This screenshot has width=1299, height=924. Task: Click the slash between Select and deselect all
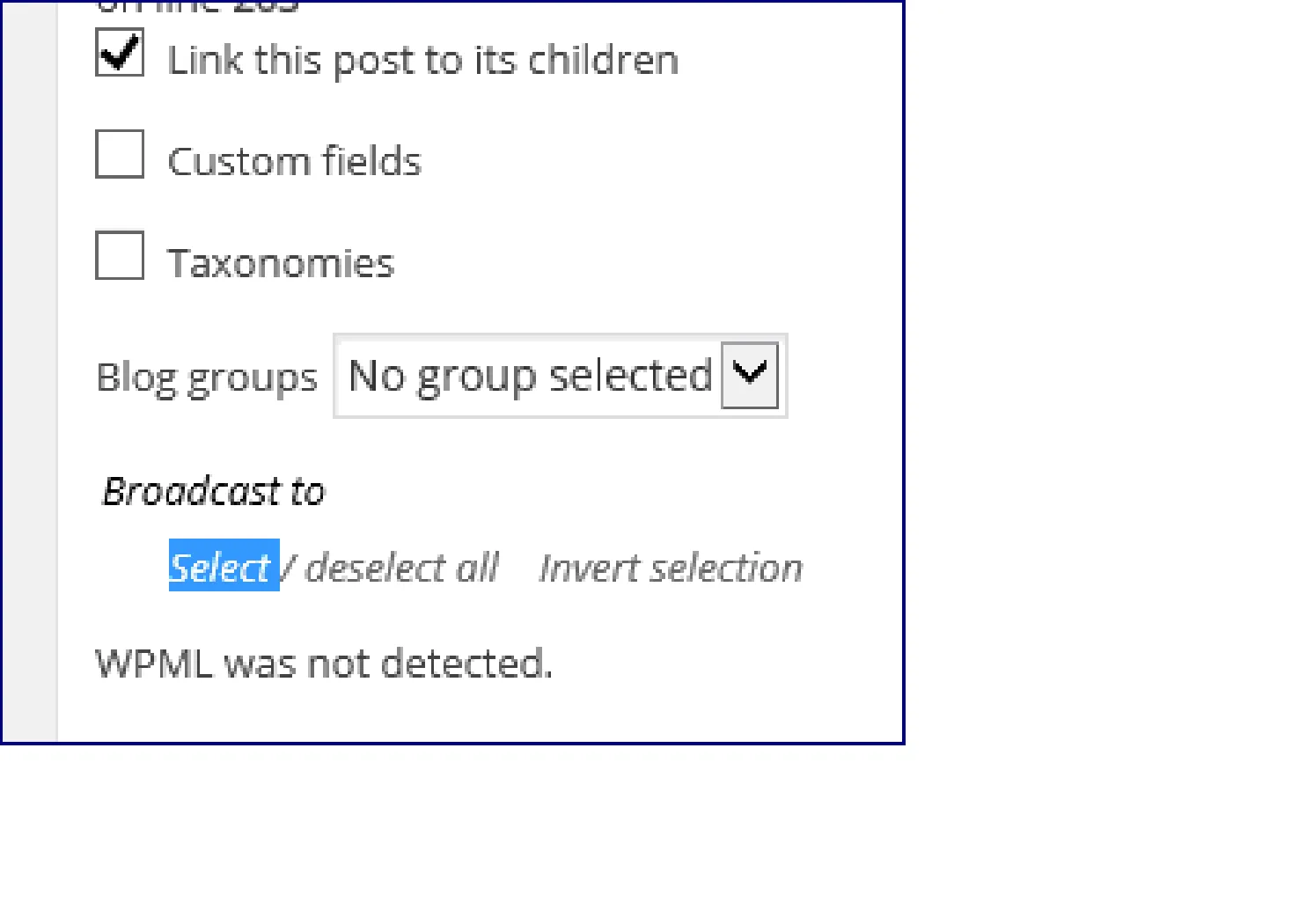pos(290,568)
